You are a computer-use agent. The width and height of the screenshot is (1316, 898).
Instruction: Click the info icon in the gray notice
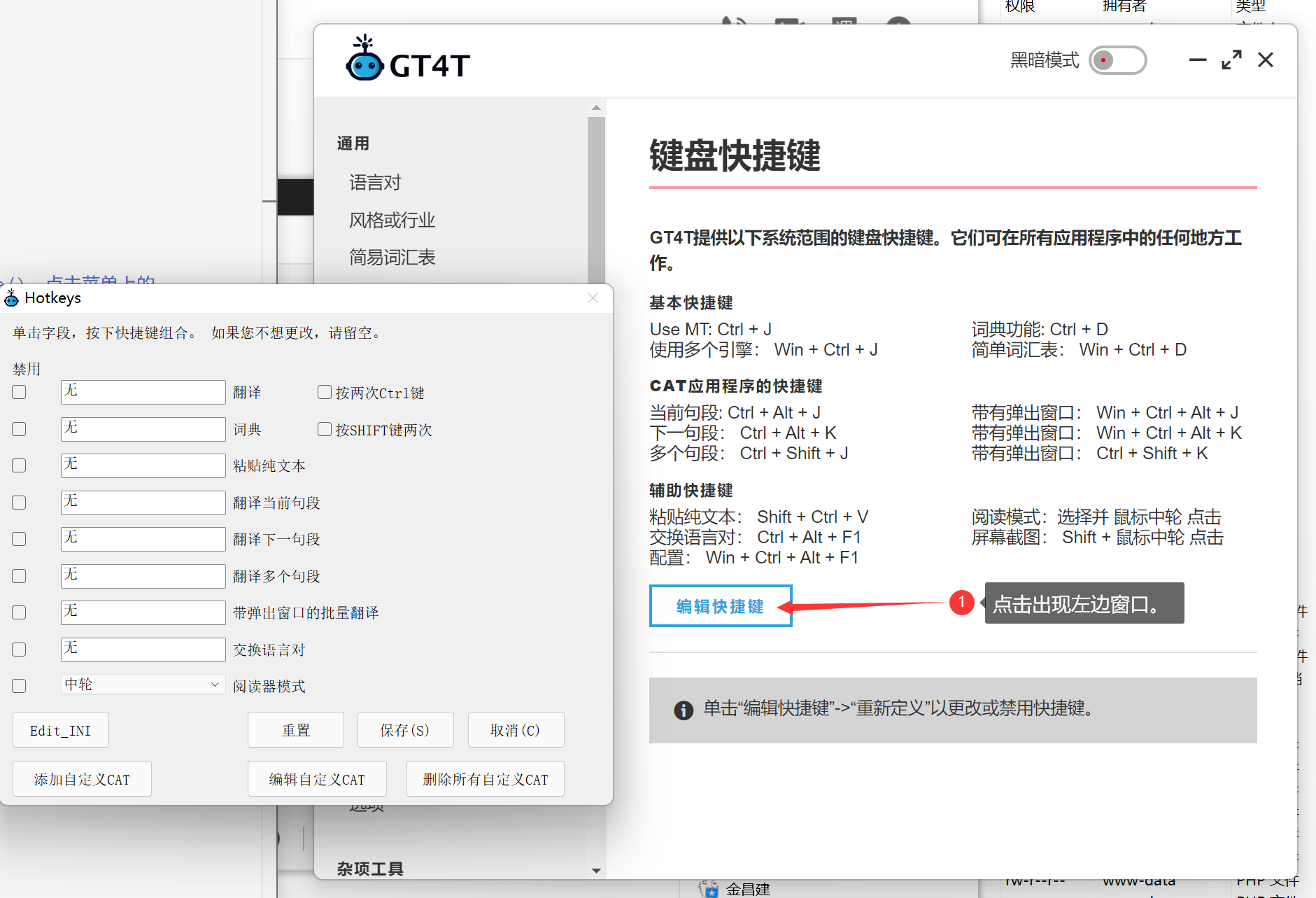coord(683,710)
